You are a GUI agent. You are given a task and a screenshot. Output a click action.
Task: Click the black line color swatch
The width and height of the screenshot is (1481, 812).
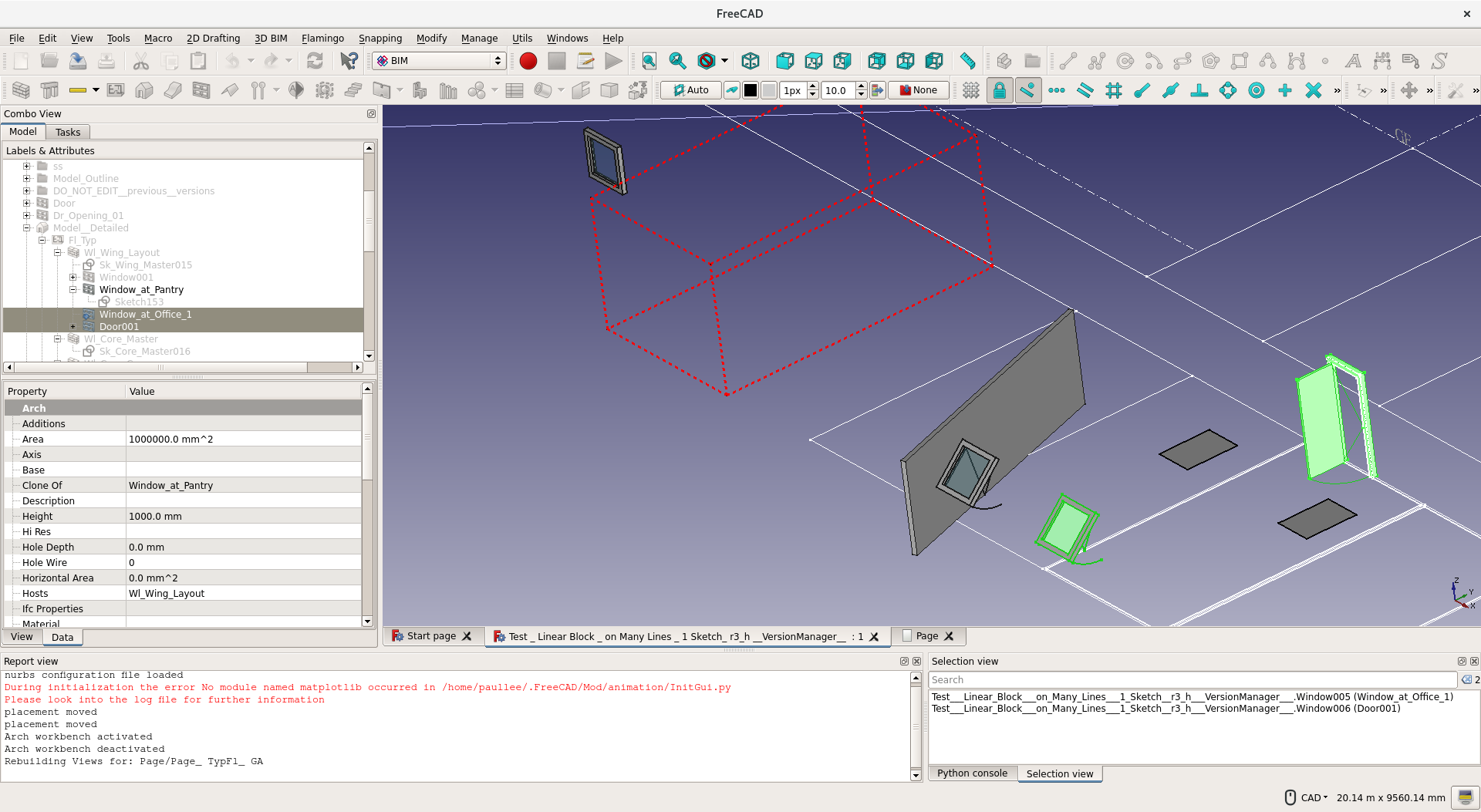click(x=751, y=90)
